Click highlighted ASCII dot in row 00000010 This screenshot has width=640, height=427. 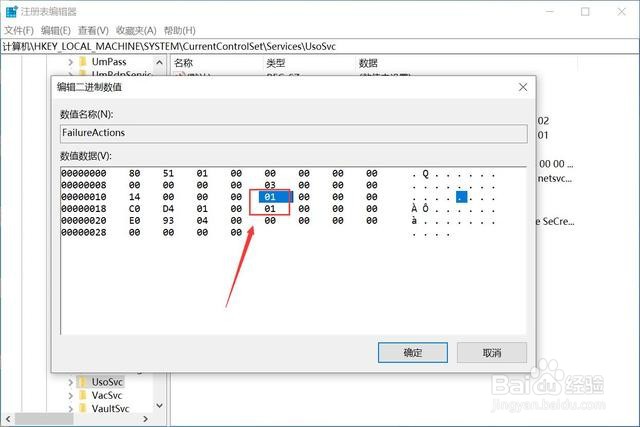click(x=461, y=197)
